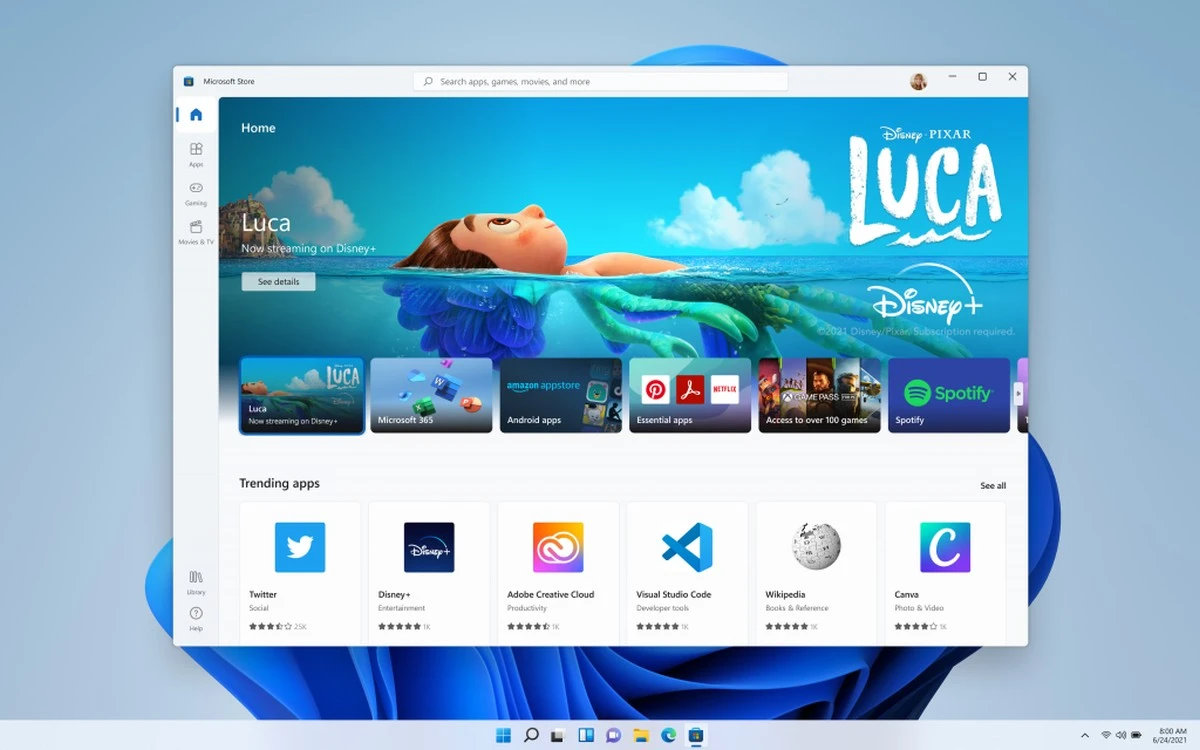Launch Microsoft Edge from the taskbar

667,735
